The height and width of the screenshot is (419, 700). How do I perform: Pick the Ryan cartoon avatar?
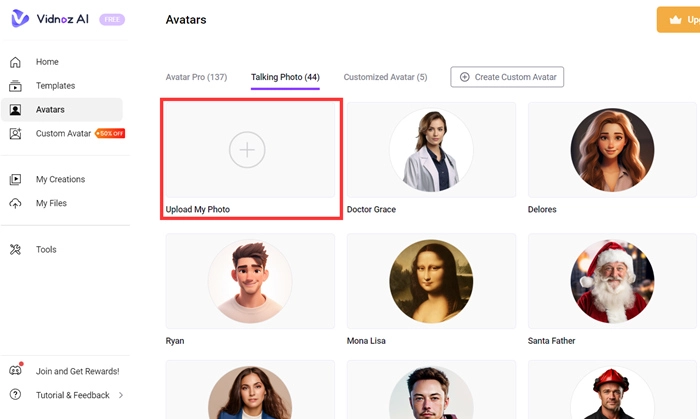coord(250,282)
